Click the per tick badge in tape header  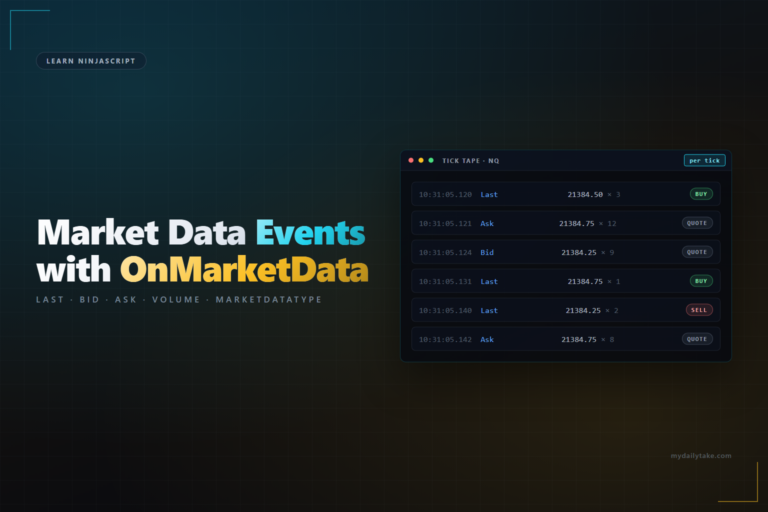(x=704, y=161)
